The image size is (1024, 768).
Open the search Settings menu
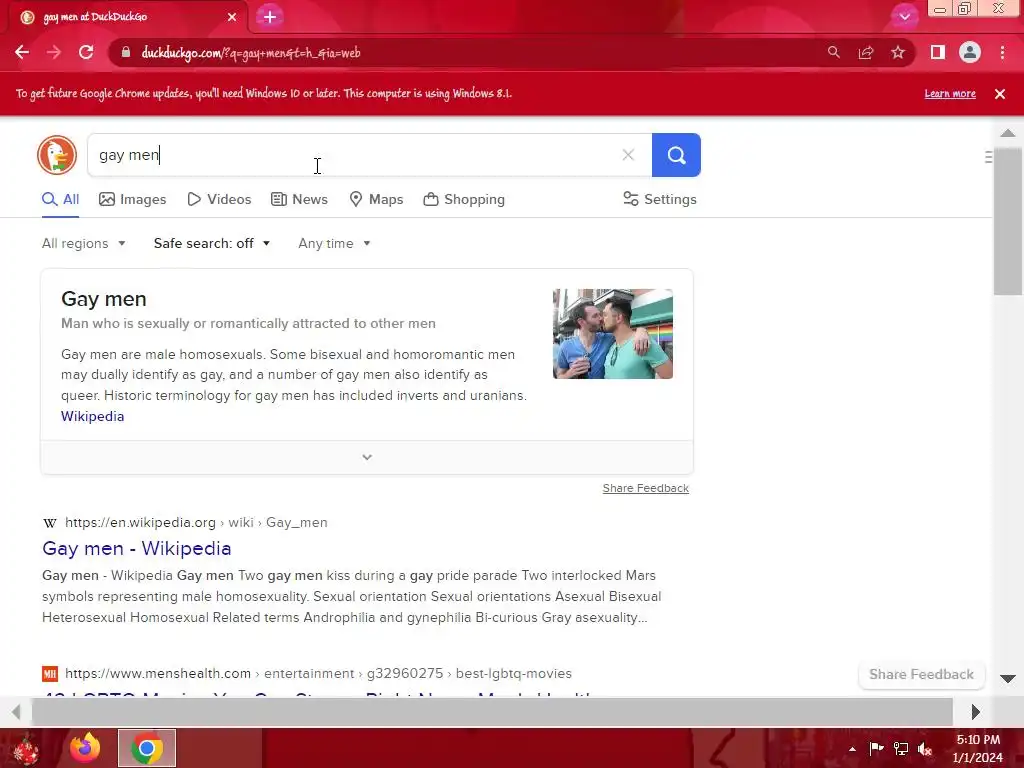(x=660, y=199)
